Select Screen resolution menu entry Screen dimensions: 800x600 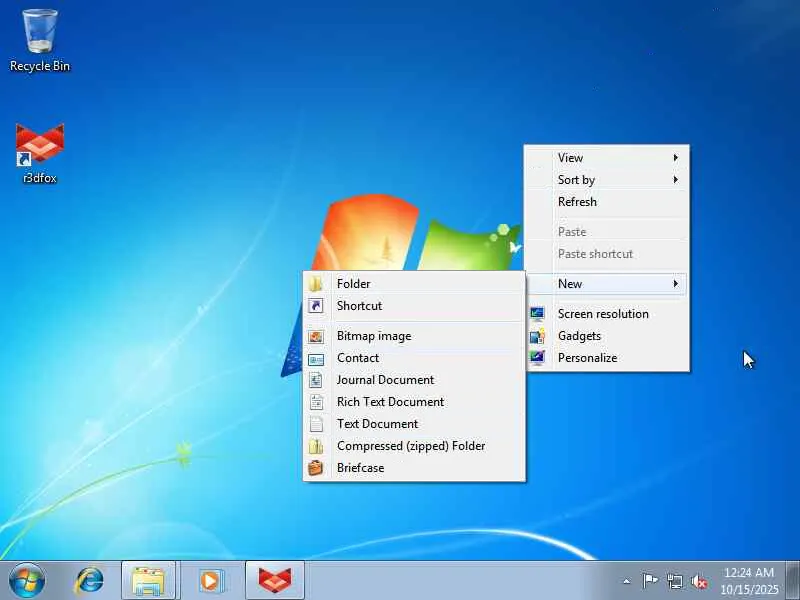[607, 314]
